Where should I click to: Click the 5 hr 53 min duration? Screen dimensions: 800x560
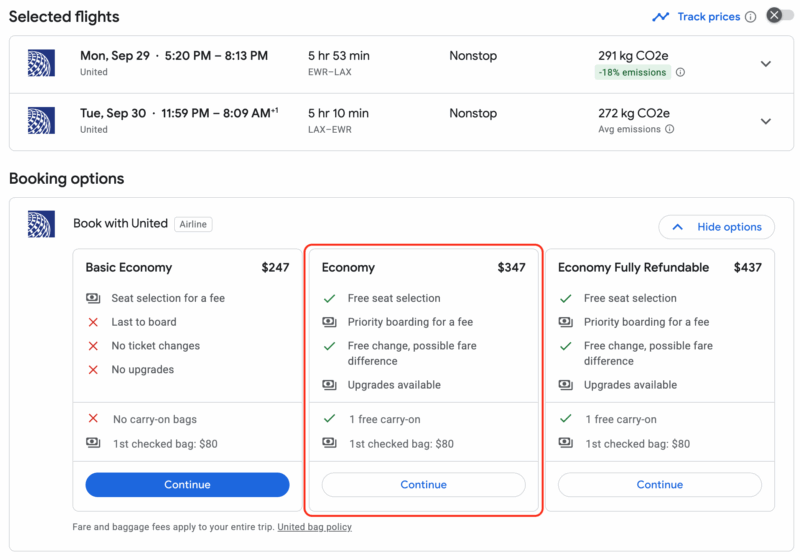pos(339,56)
